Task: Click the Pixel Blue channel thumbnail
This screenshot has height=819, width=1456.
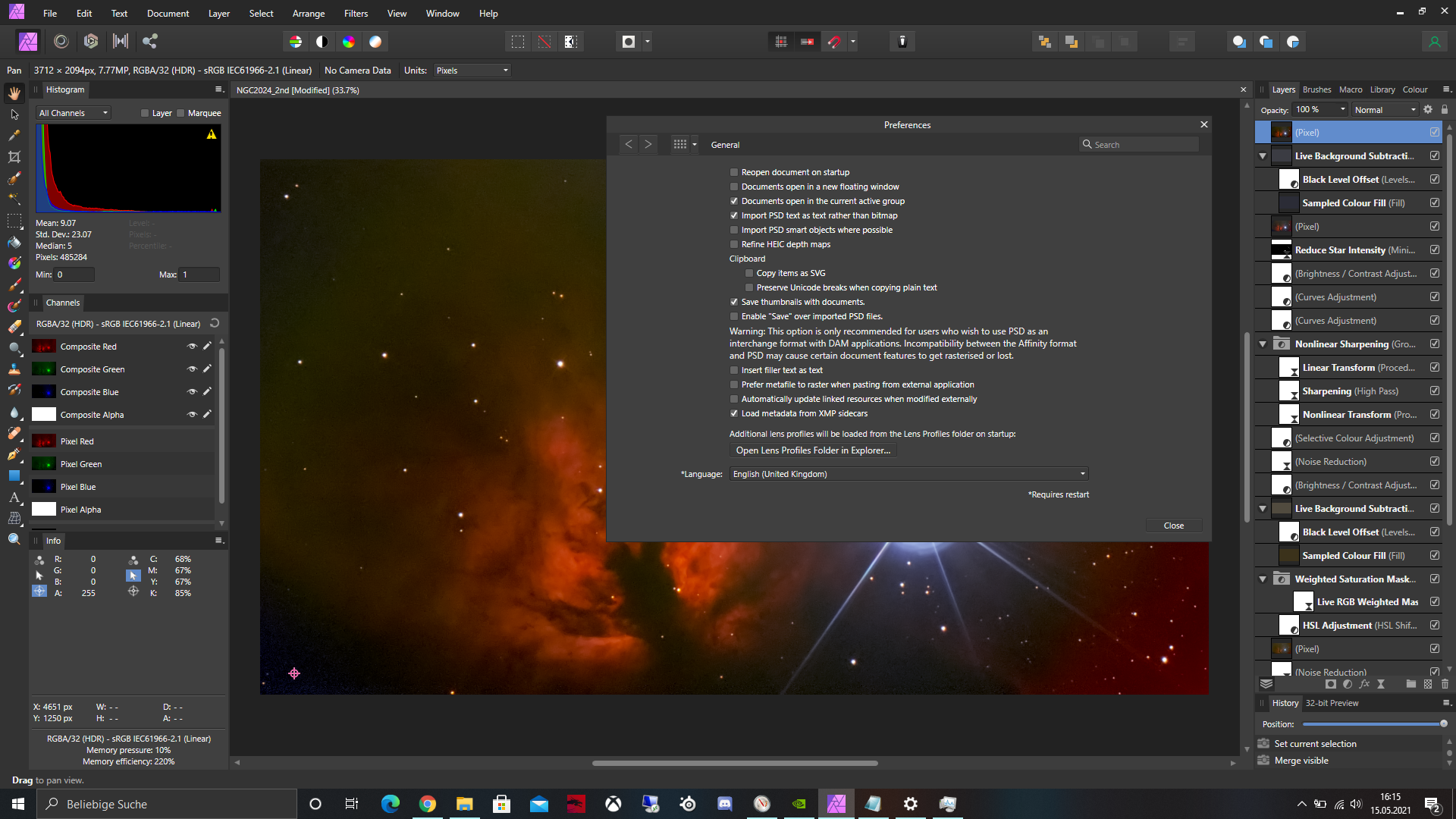Action: [x=44, y=487]
